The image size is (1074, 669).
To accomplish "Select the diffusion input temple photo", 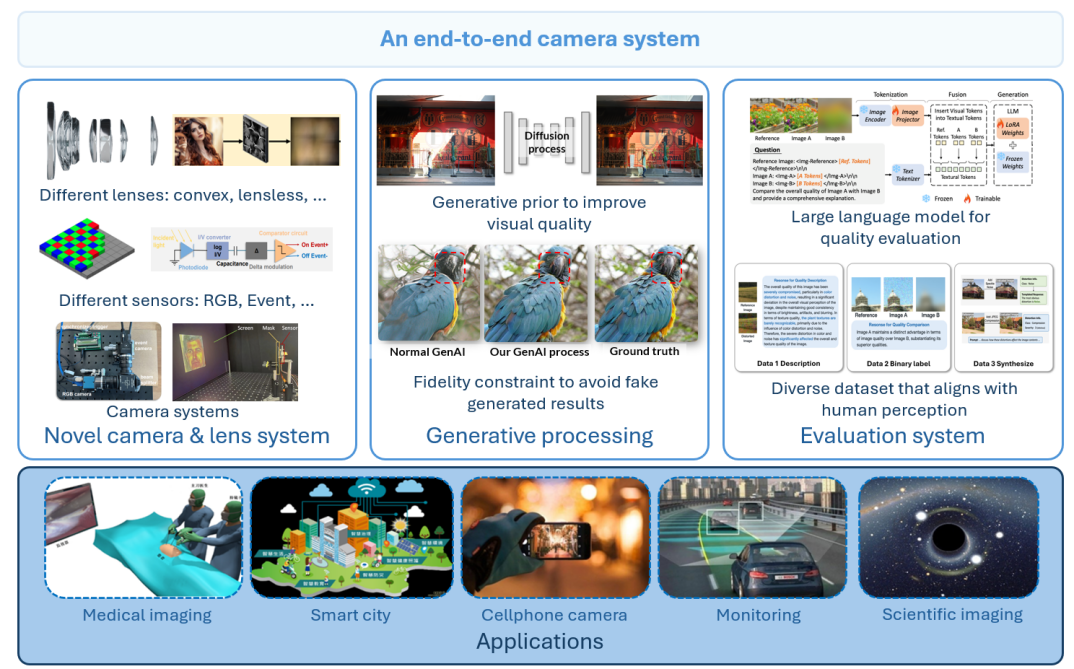I will [x=436, y=140].
